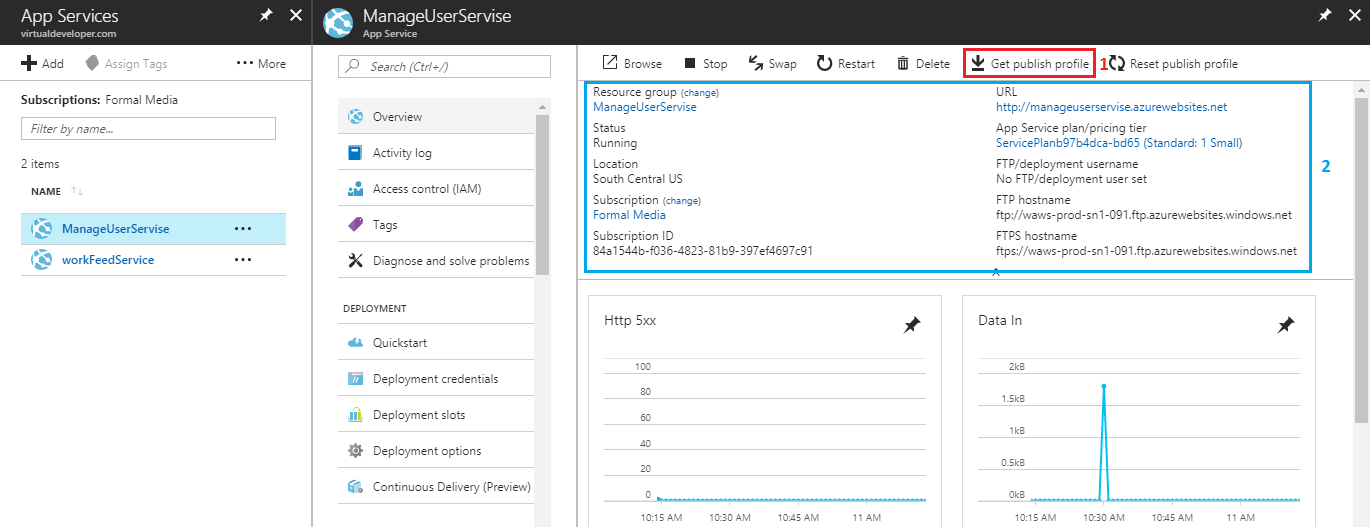Select the FTP hostname value
1370x527 pixels.
pyautogui.click(x=1144, y=215)
